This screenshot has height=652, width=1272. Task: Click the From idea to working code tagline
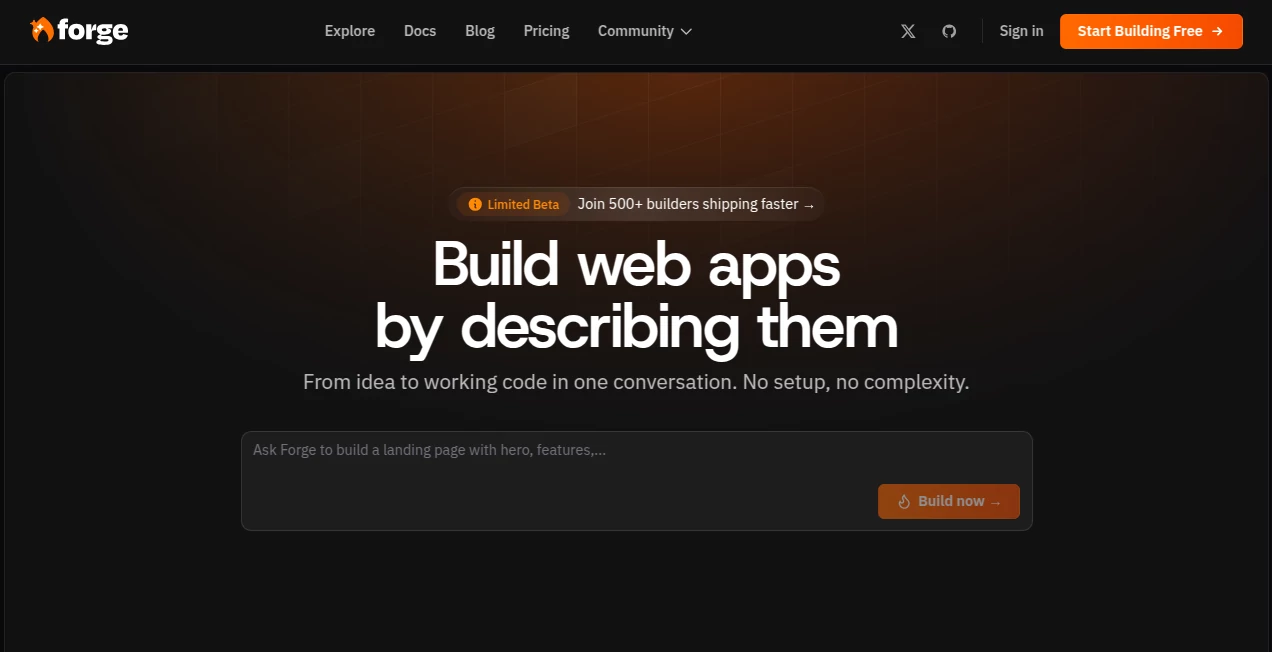636,382
